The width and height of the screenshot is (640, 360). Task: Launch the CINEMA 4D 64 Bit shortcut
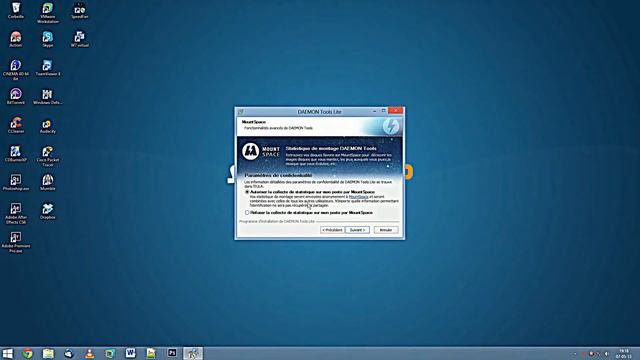pyautogui.click(x=16, y=70)
